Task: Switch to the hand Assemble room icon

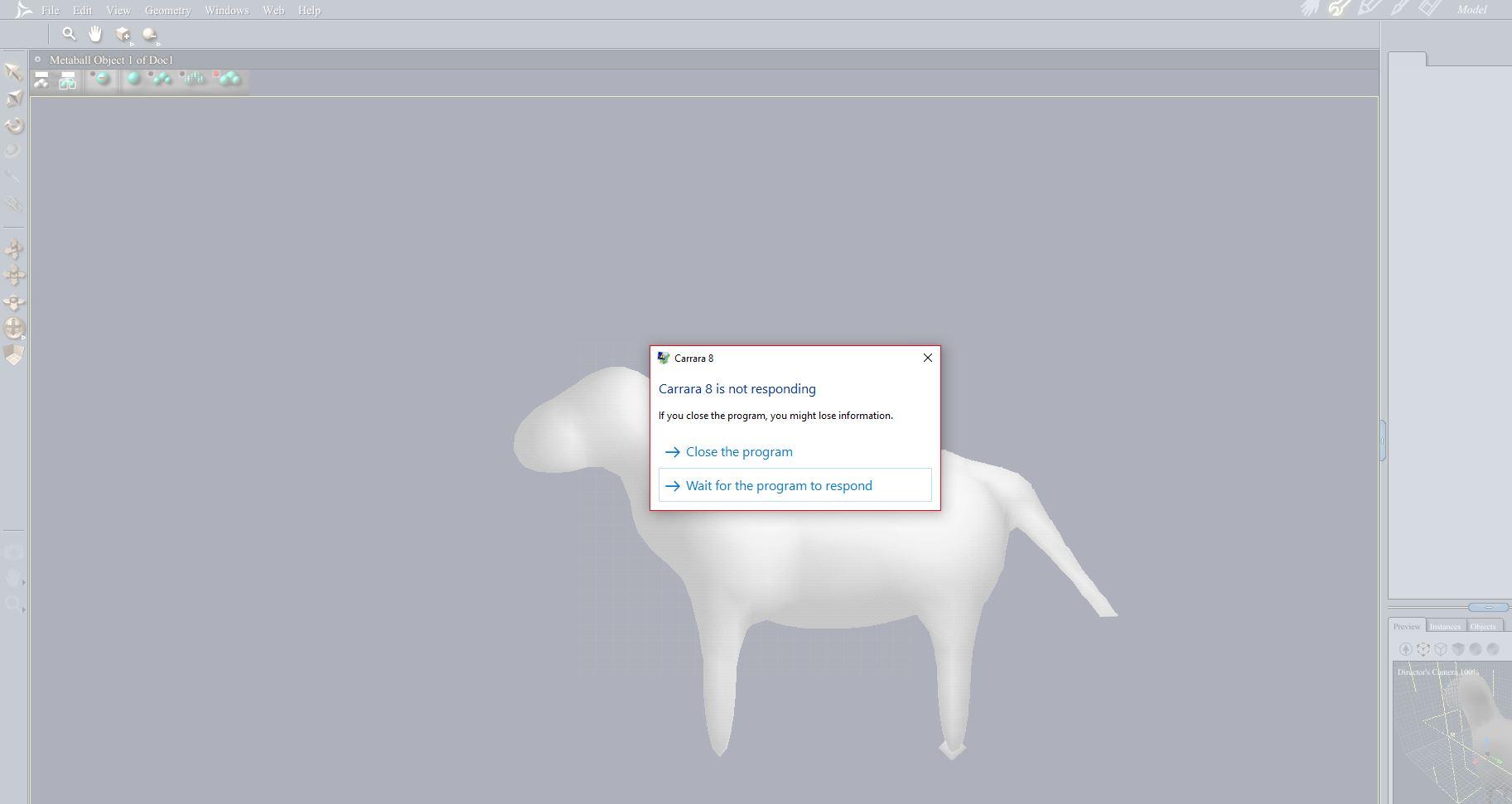Action: [x=1310, y=9]
